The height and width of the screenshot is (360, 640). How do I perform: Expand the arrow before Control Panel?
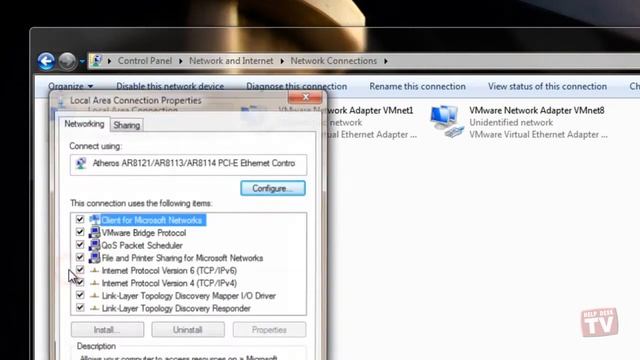[109, 61]
